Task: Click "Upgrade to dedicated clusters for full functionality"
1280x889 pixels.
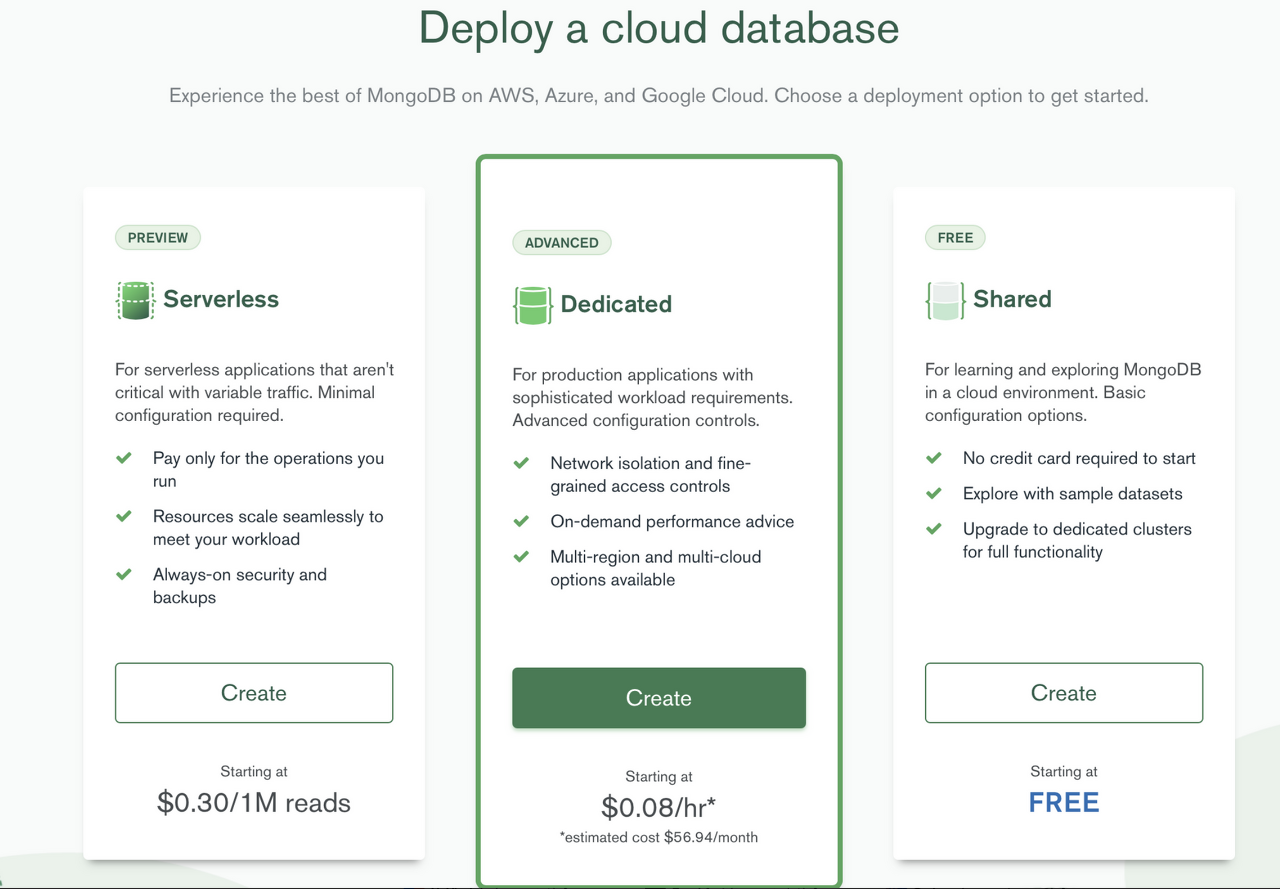Action: point(1077,540)
